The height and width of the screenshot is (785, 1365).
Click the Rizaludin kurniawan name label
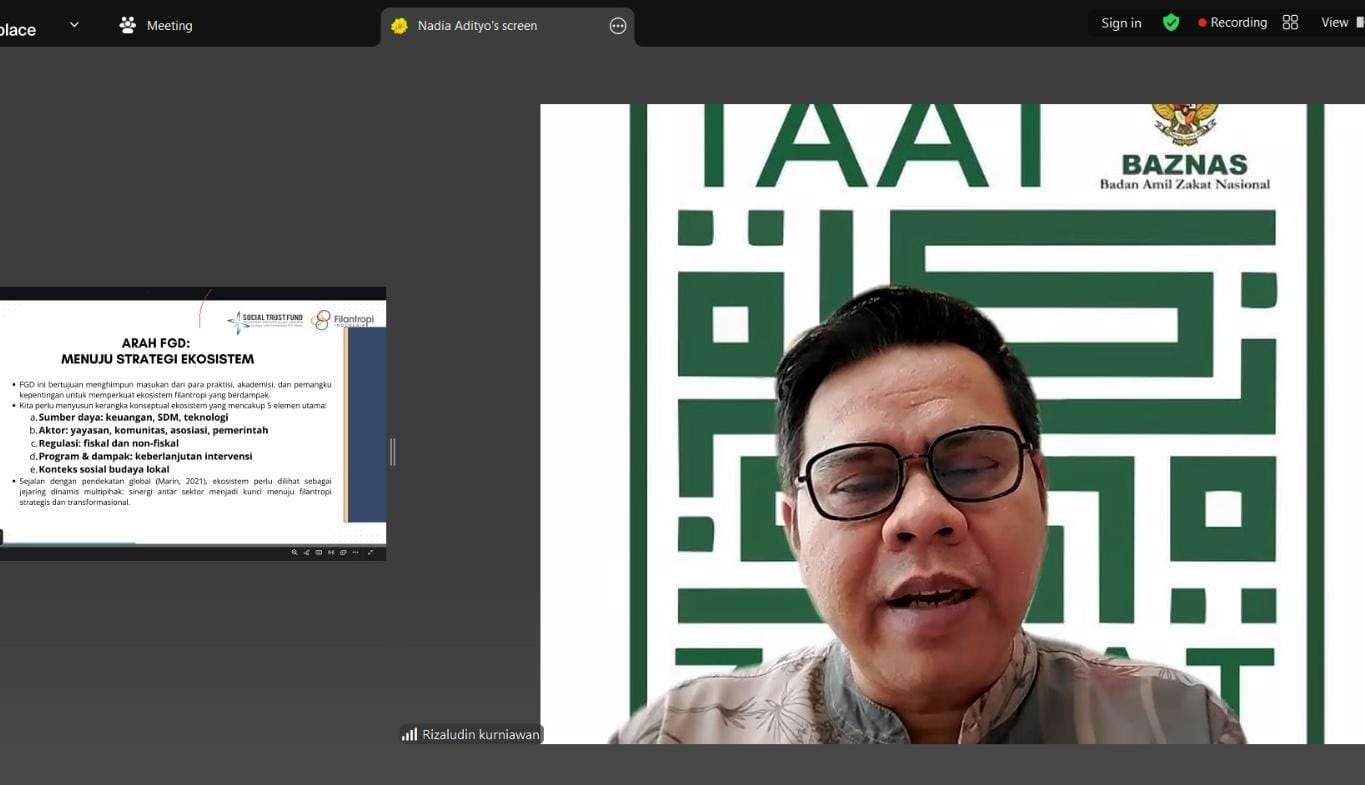point(480,734)
